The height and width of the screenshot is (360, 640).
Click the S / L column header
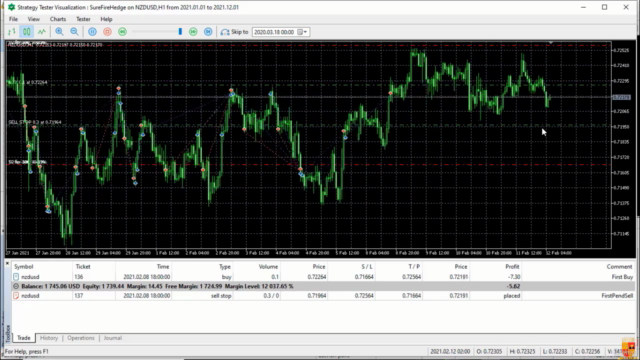[367, 267]
